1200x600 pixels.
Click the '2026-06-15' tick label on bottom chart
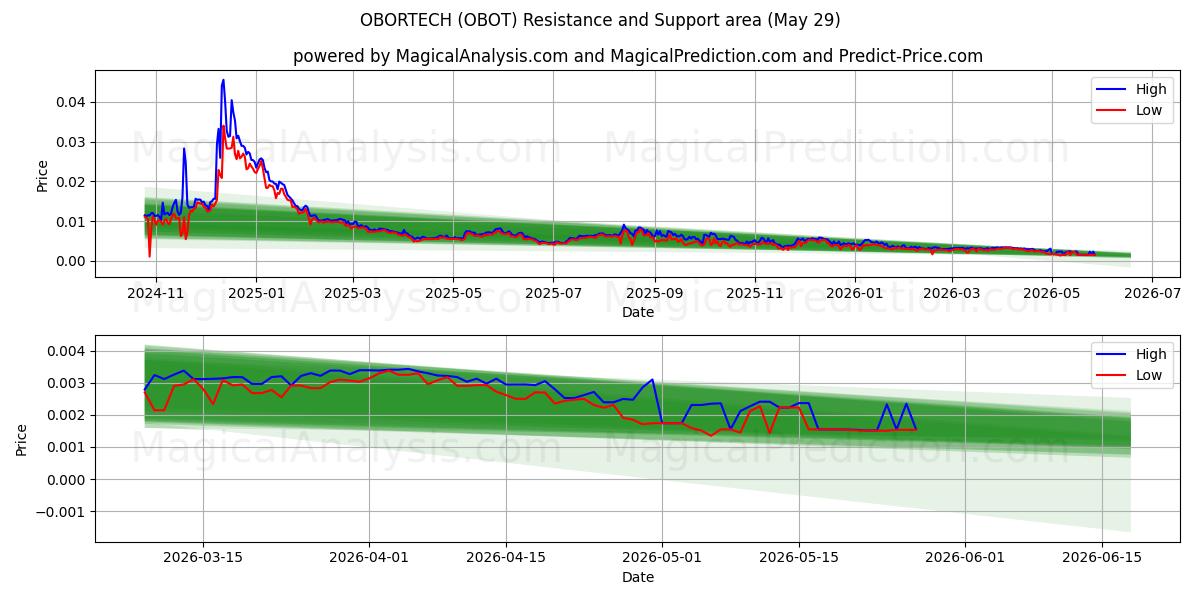[x=1102, y=559]
